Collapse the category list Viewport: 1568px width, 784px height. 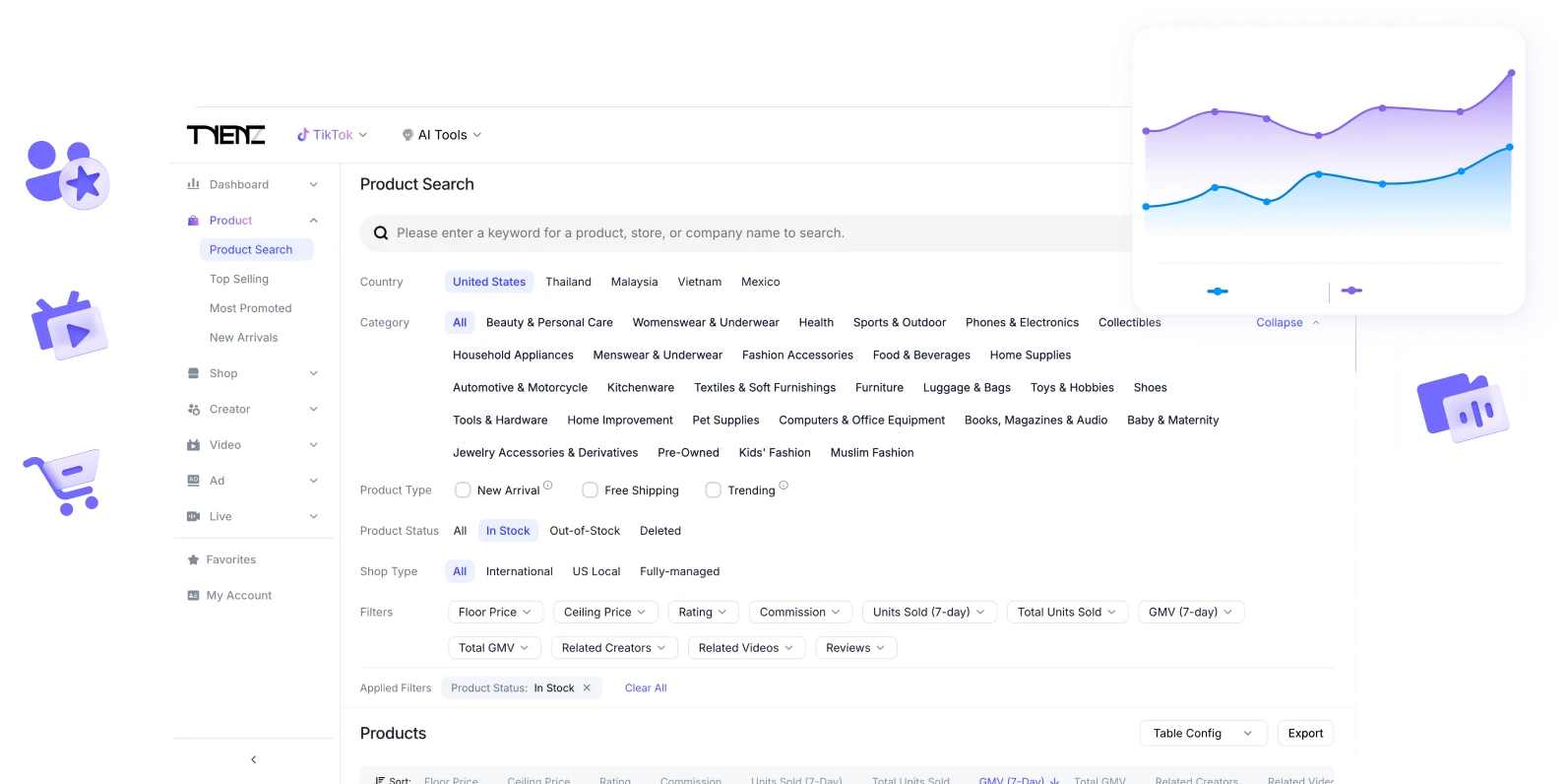pyautogui.click(x=1287, y=323)
